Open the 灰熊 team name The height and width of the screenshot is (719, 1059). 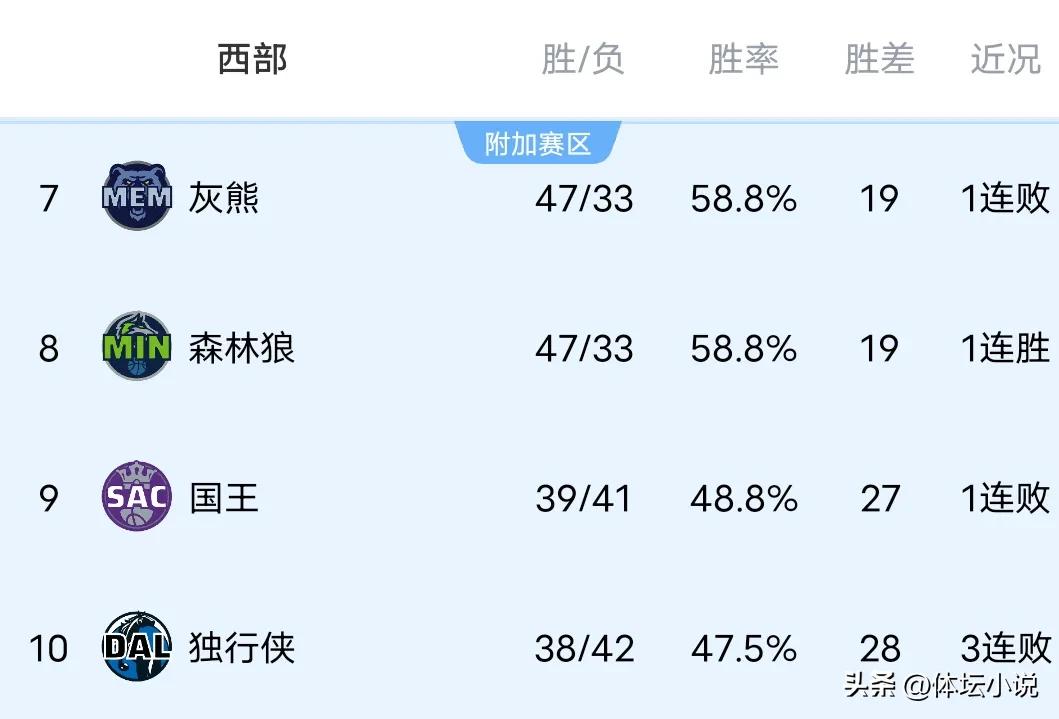point(224,198)
